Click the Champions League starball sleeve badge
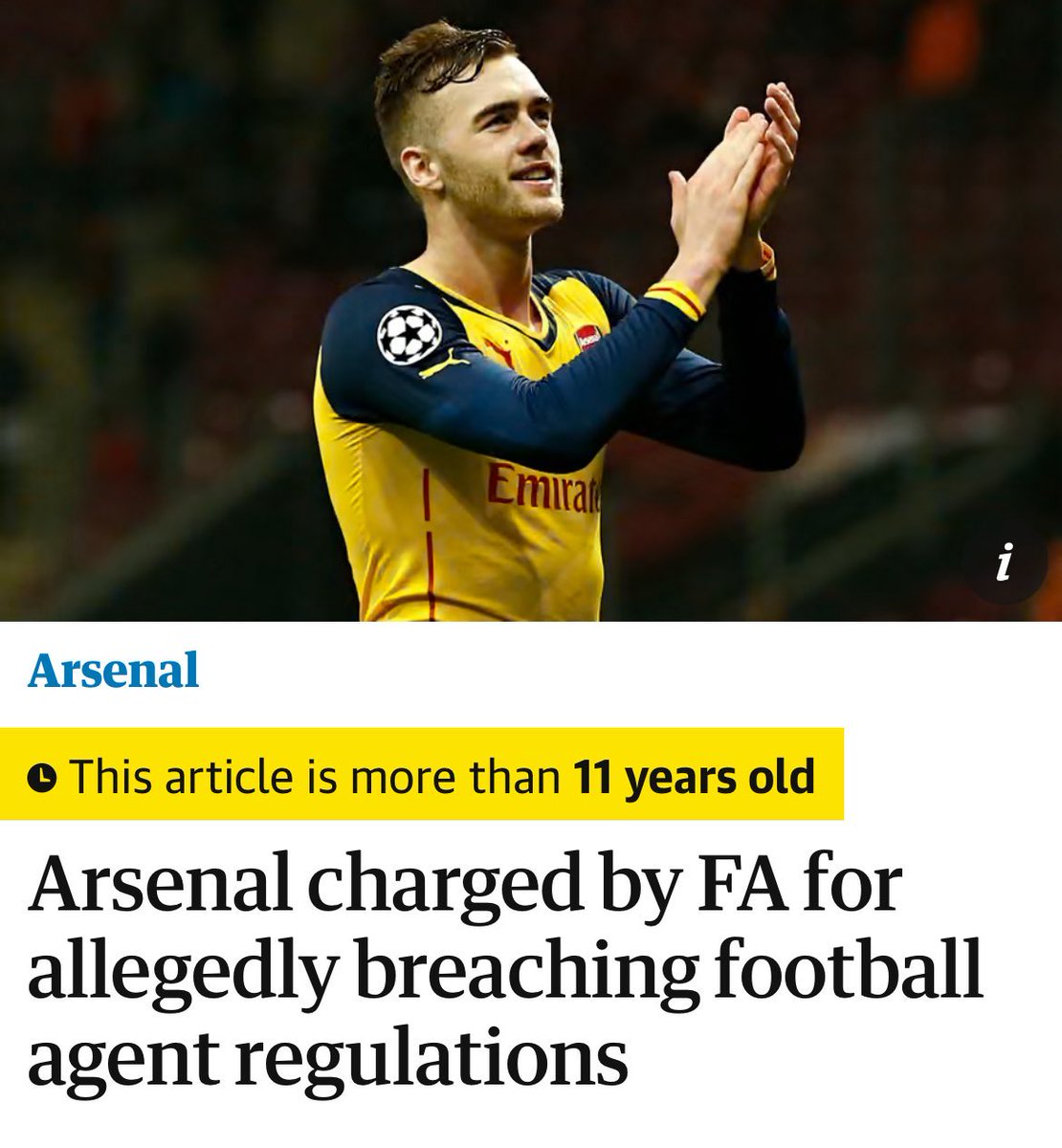1062x1148 pixels. click(409, 335)
